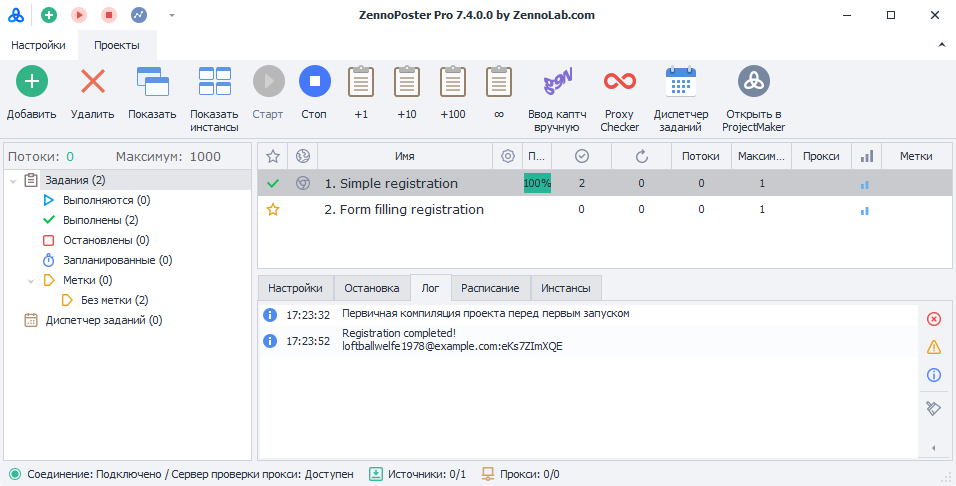Toggle error filter icon in log panel
956x486 pixels.
[934, 319]
